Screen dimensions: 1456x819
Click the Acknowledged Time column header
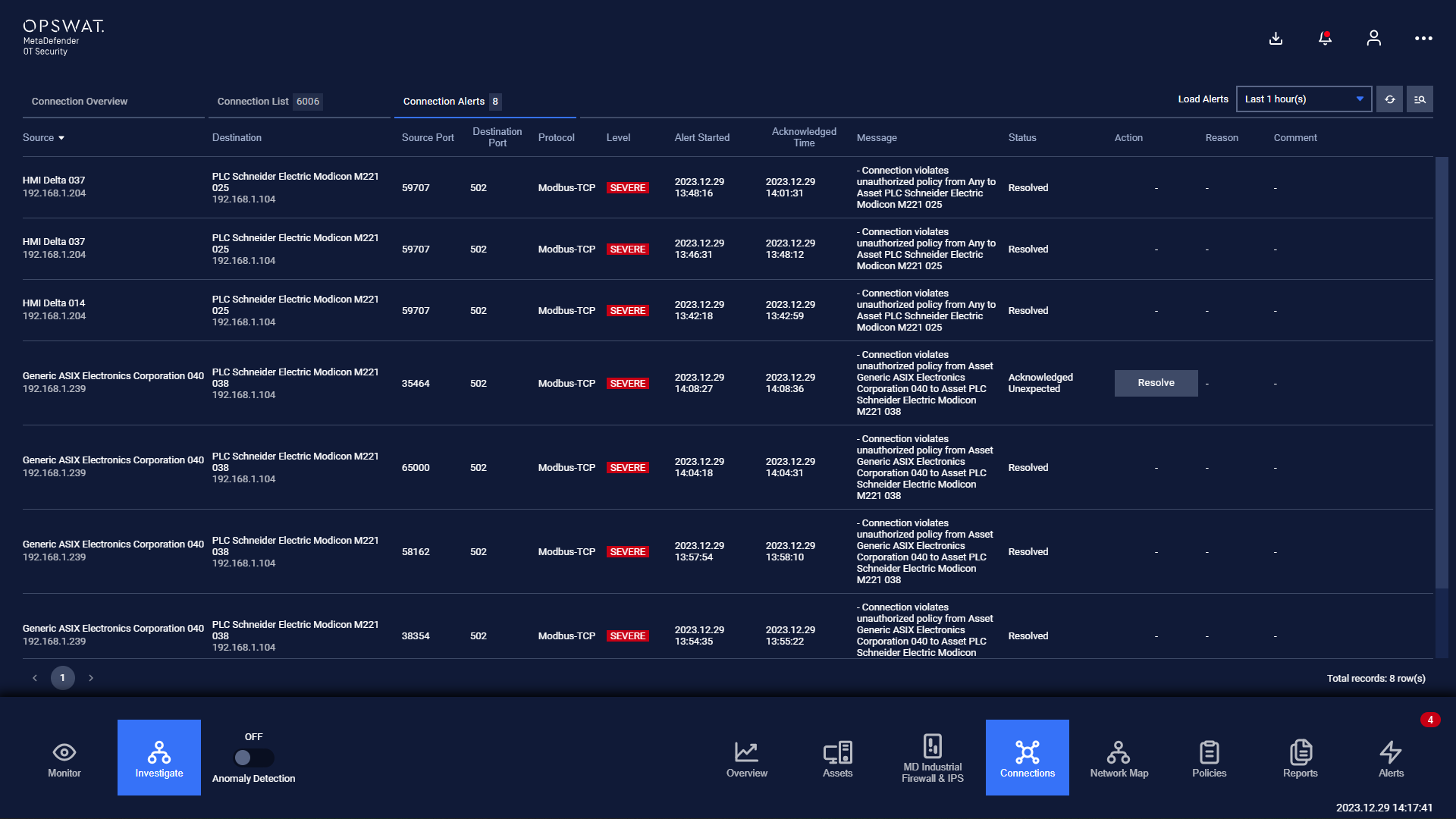pos(804,137)
